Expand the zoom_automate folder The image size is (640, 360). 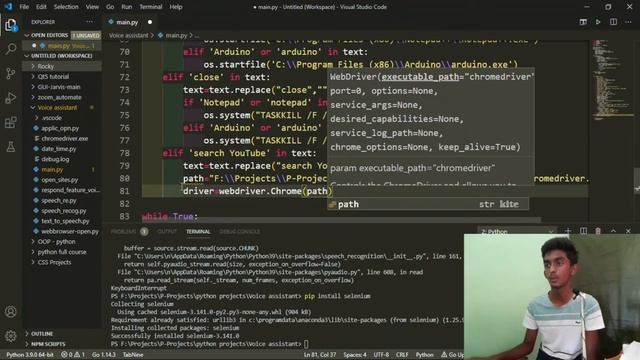(x=61, y=97)
